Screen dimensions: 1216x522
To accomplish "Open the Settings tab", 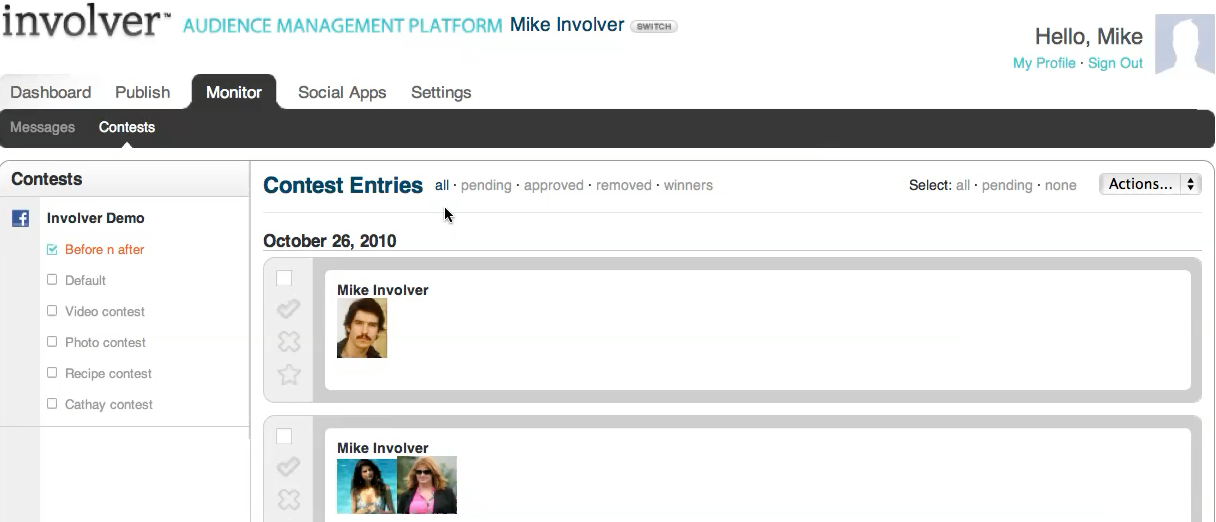I will coord(441,92).
